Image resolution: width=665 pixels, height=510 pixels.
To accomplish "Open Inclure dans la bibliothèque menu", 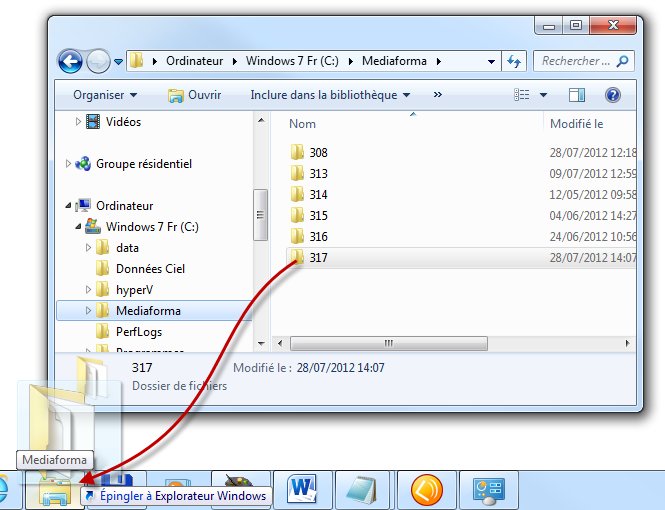I will (x=330, y=95).
